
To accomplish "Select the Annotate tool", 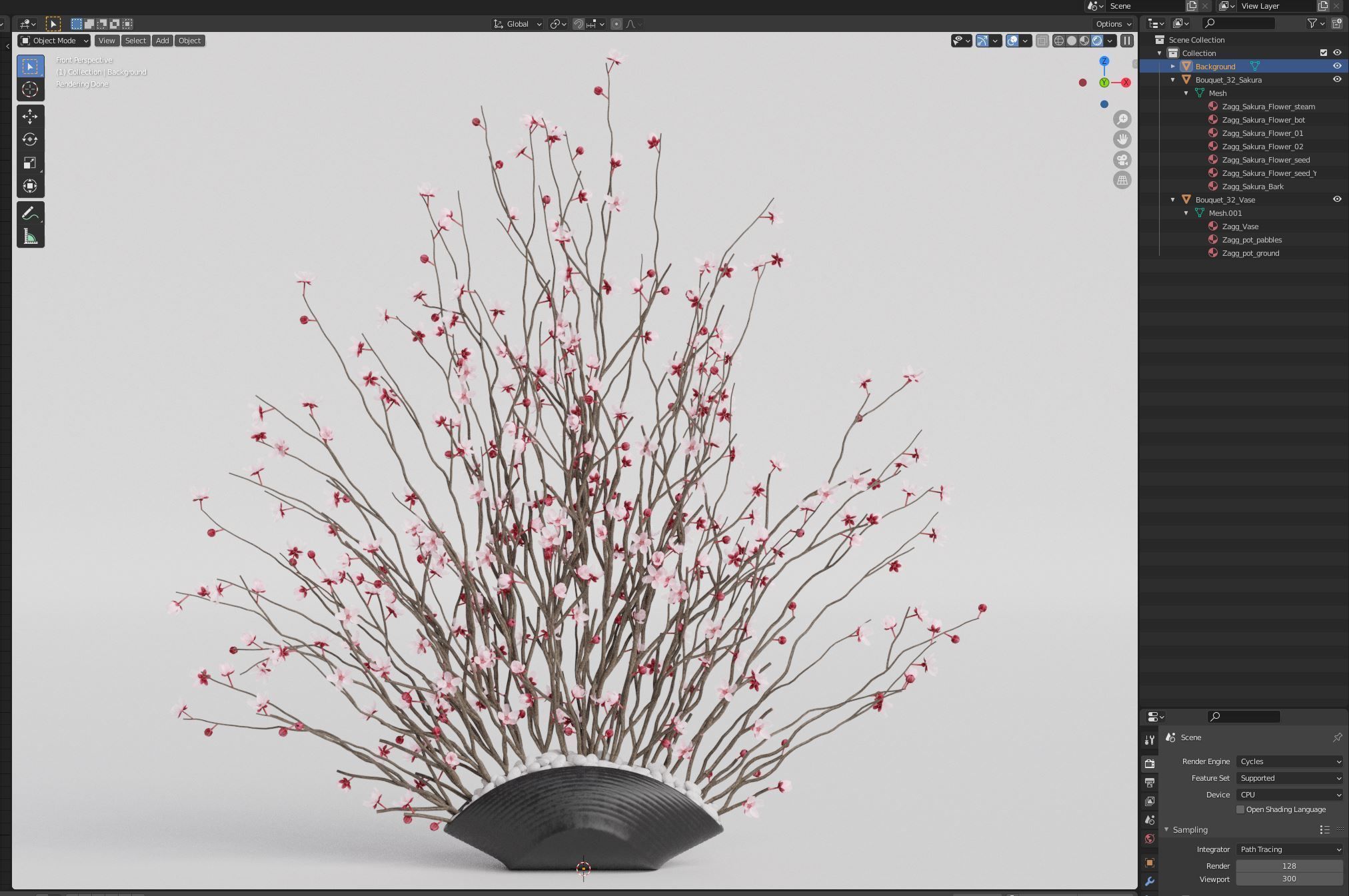I will click(30, 214).
